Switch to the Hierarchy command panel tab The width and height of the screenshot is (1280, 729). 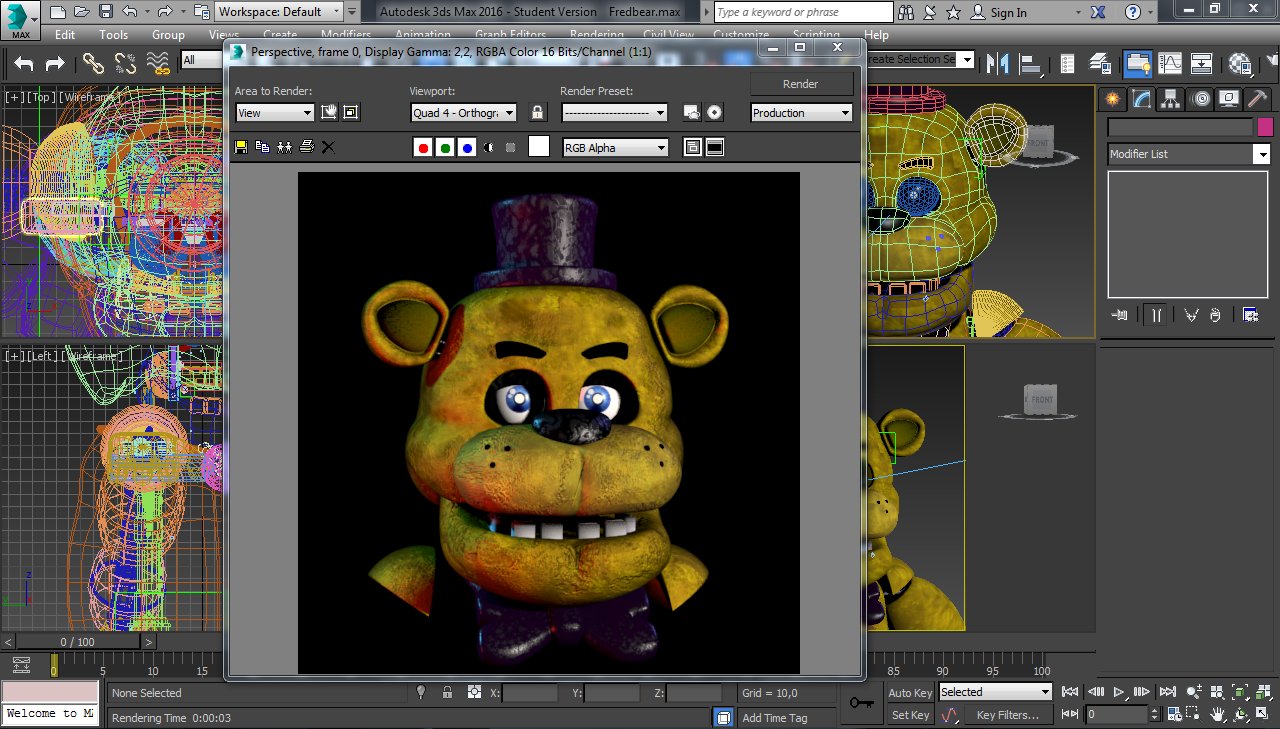[1170, 98]
